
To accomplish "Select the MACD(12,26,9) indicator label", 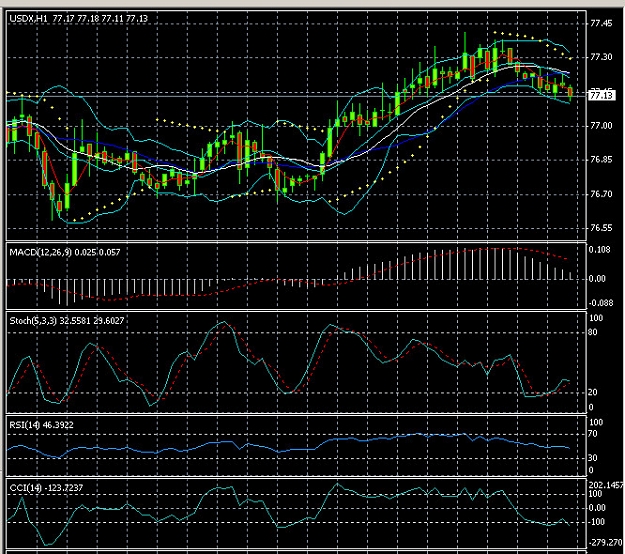I will point(65,252).
